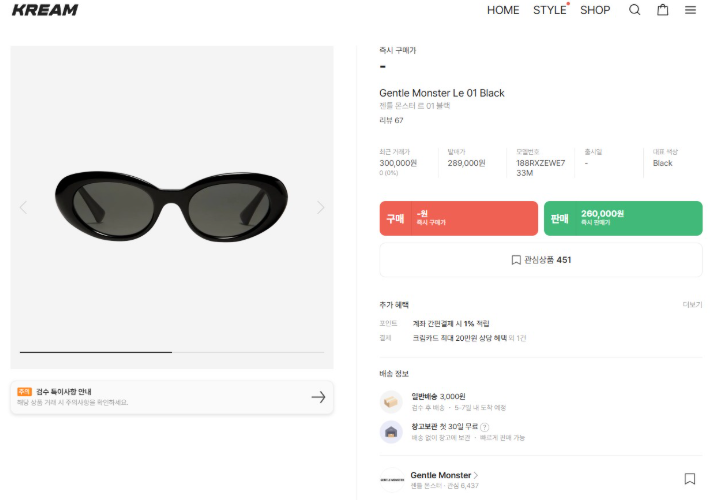Image resolution: width=716 pixels, height=500 pixels.
Task: Open the hamburger menu icon
Action: click(x=690, y=10)
